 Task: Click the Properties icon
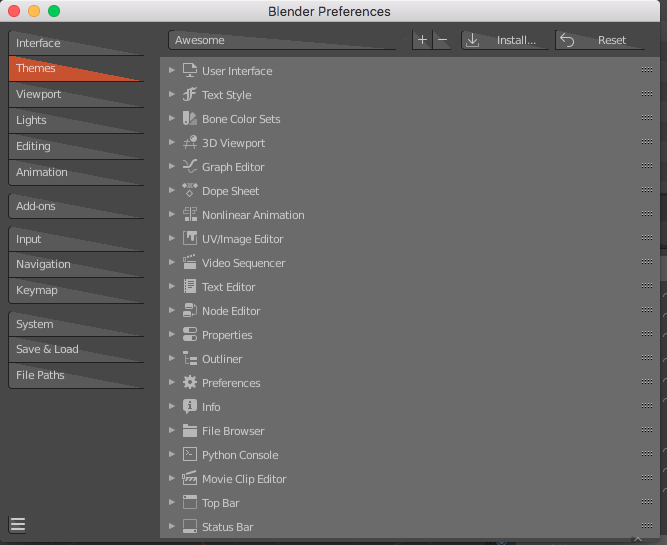[x=190, y=334]
